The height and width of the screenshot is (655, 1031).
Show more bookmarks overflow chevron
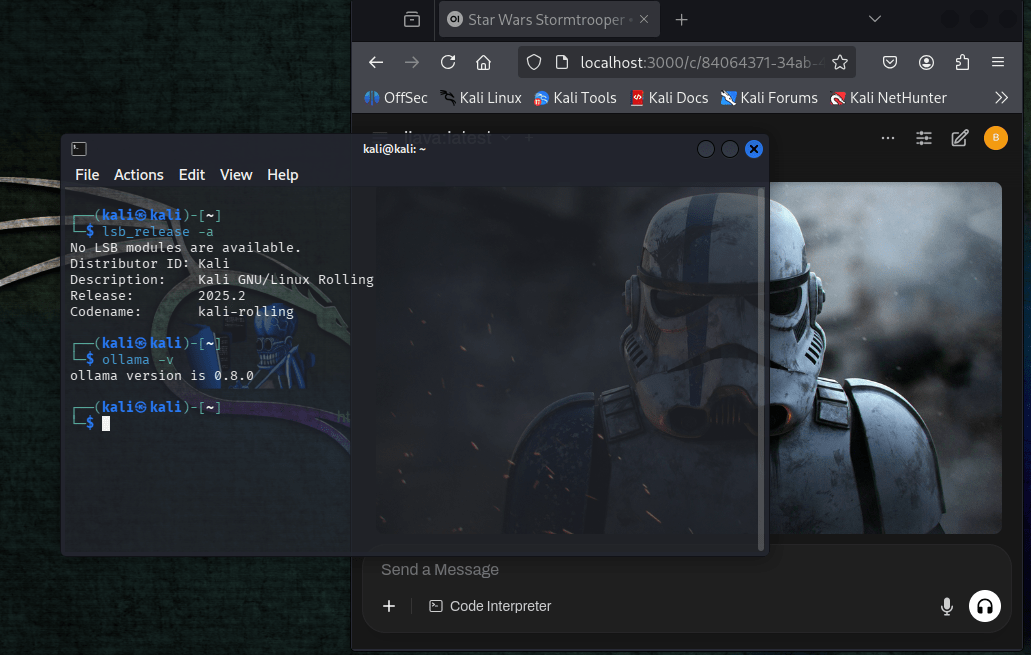[x=1001, y=98]
